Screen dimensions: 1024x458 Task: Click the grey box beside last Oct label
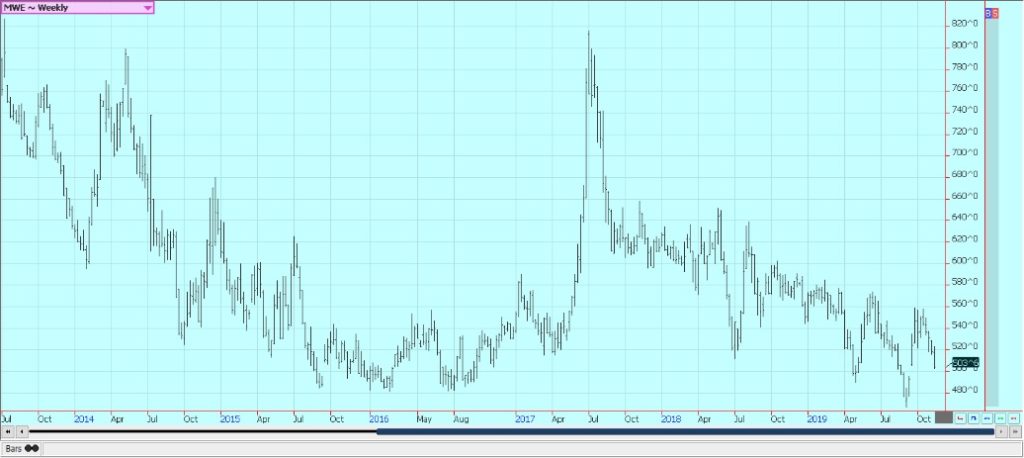click(944, 417)
